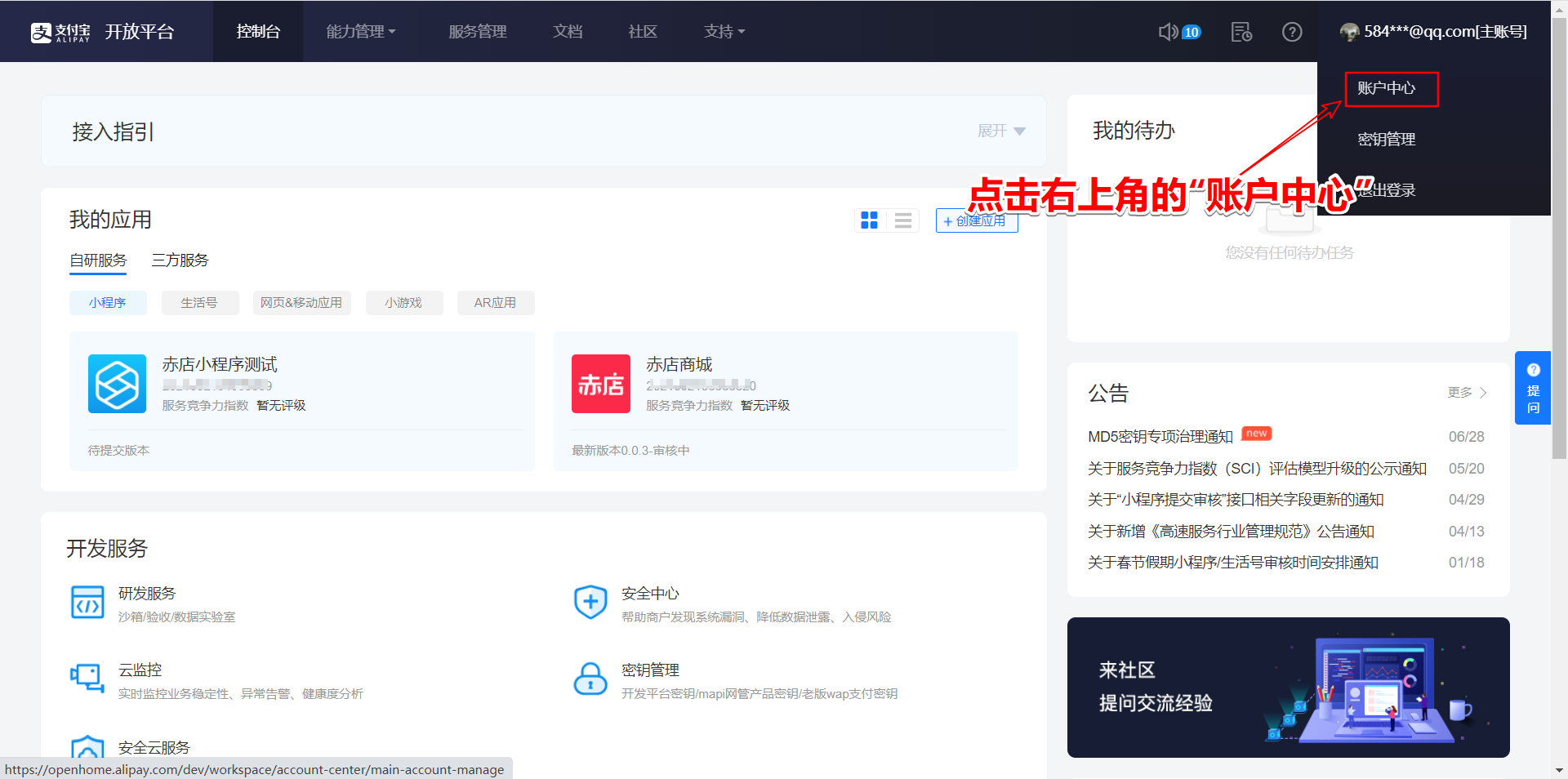This screenshot has height=779, width=1568.
Task: Open 关于服务竞争力指数 (SCI) announcement
Action: (x=1257, y=469)
